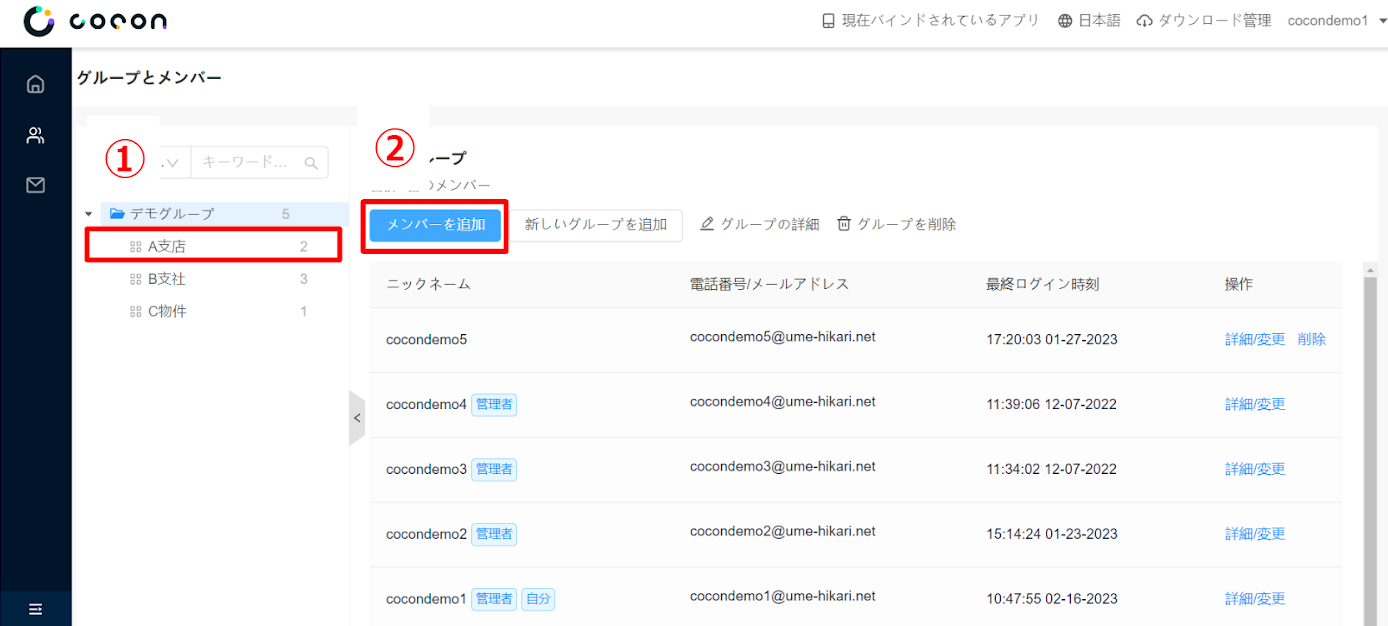1388x626 pixels.
Task: Open the home icon in sidebar
Action: tap(36, 84)
